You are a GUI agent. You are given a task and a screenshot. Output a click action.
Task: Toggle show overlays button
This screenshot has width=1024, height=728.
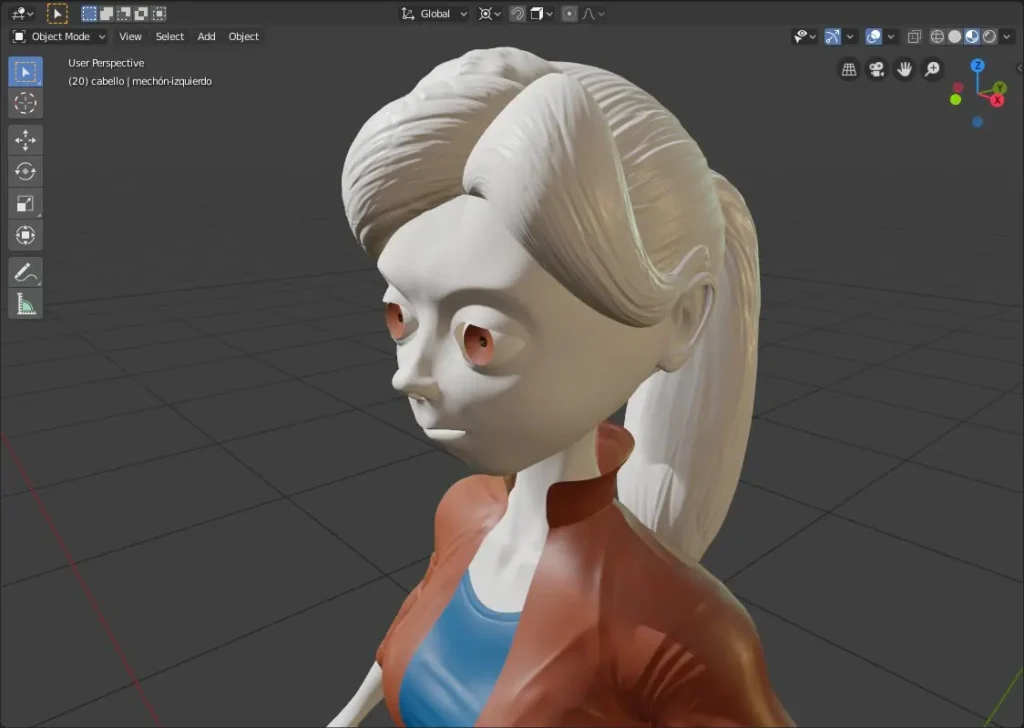pos(873,37)
